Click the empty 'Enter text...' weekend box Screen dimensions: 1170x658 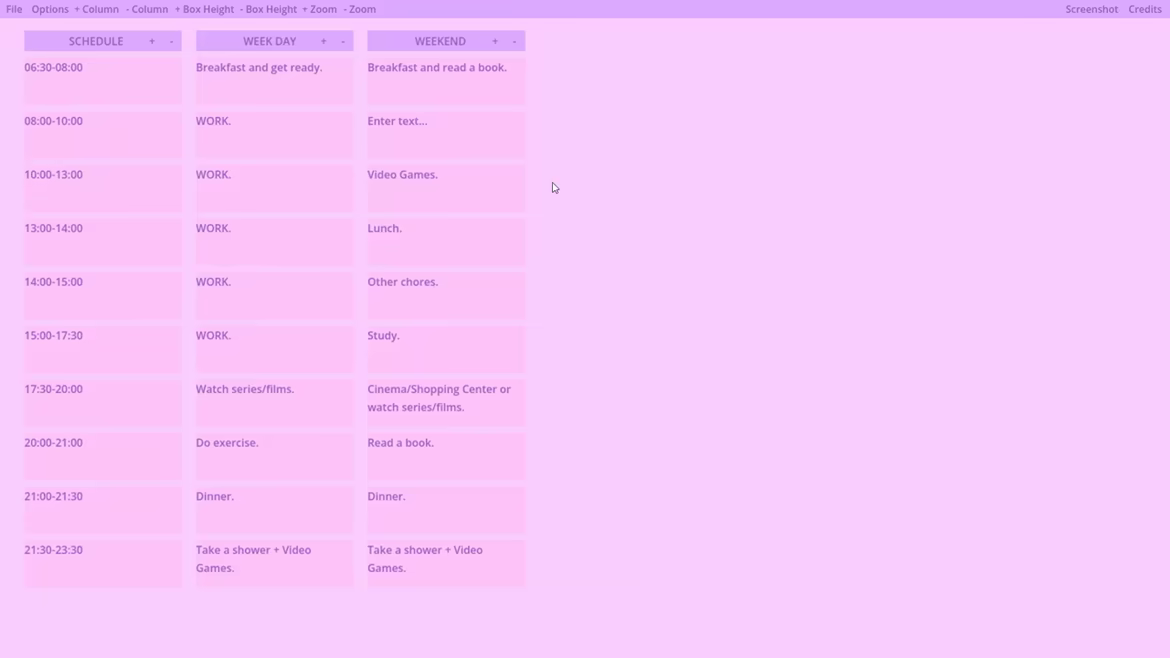click(x=446, y=135)
